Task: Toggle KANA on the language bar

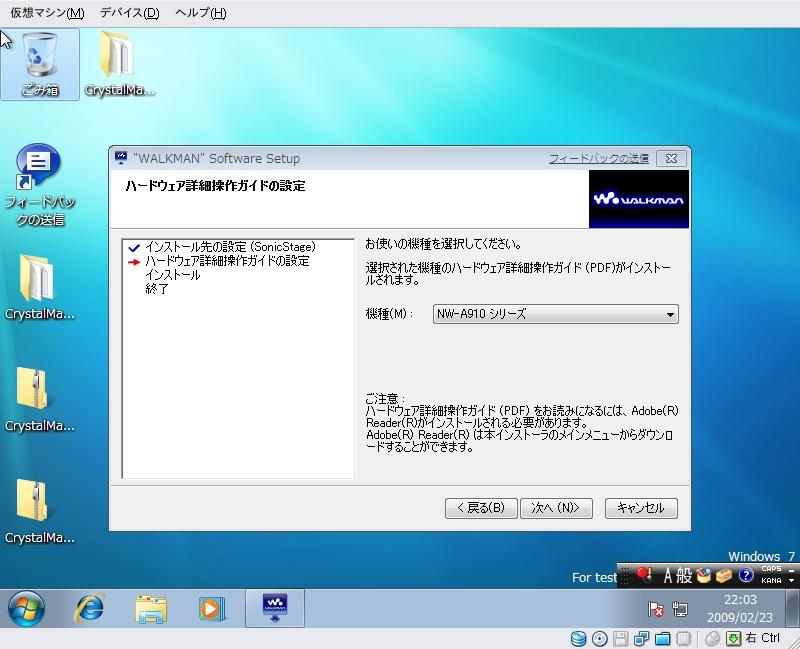Action: 771,581
